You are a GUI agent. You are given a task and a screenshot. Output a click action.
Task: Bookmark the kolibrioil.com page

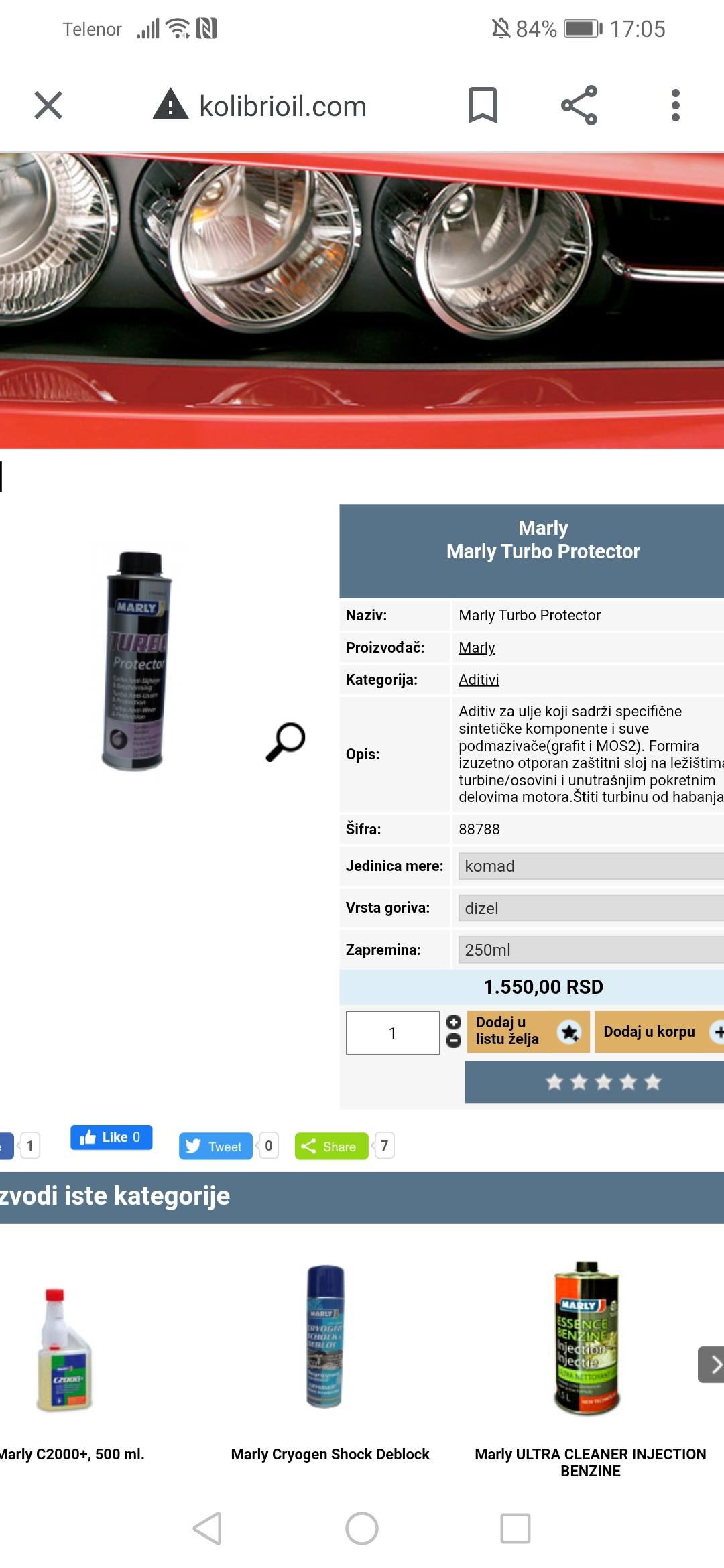482,105
